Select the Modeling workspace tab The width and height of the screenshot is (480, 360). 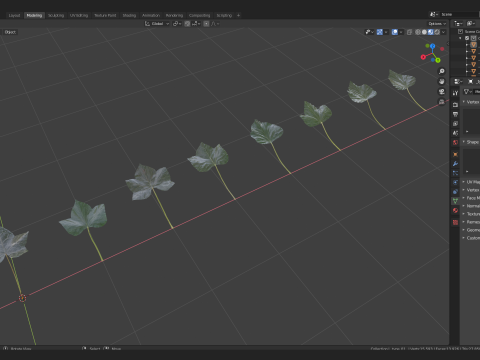tap(34, 15)
